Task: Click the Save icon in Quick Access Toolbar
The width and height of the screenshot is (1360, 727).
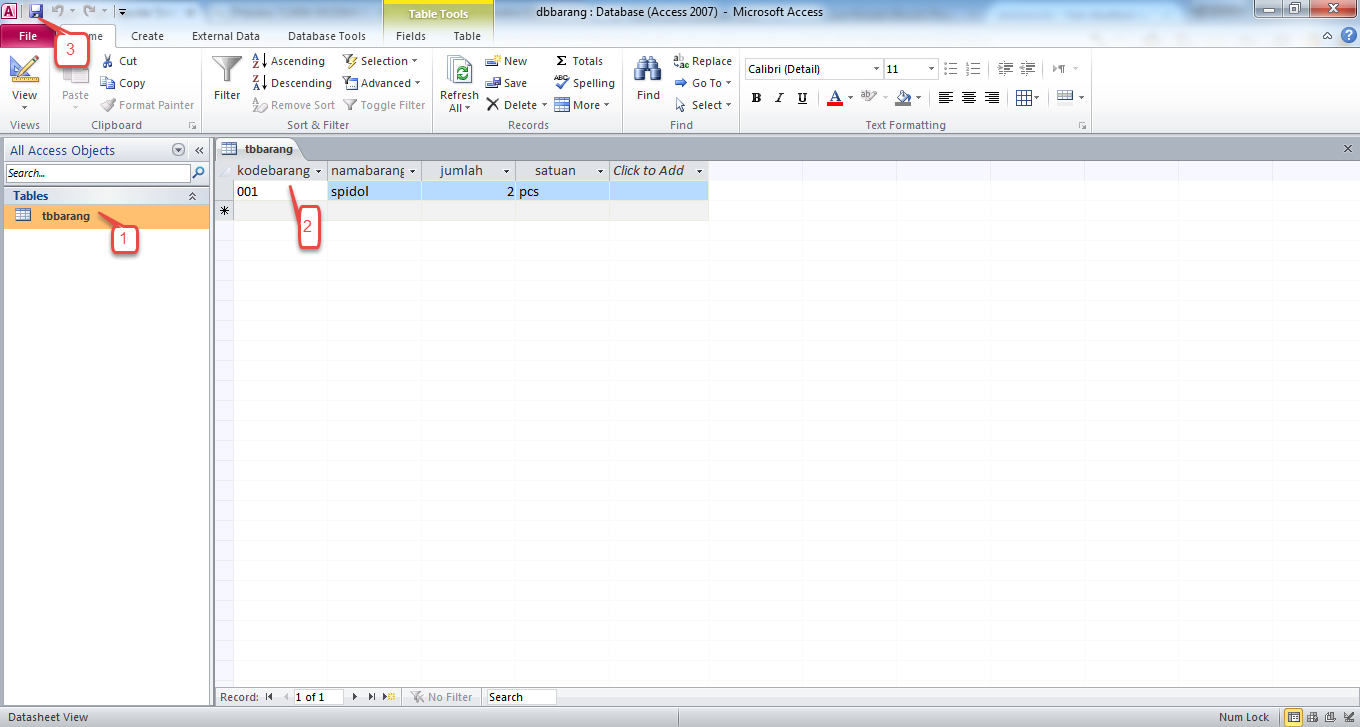Action: [x=36, y=11]
